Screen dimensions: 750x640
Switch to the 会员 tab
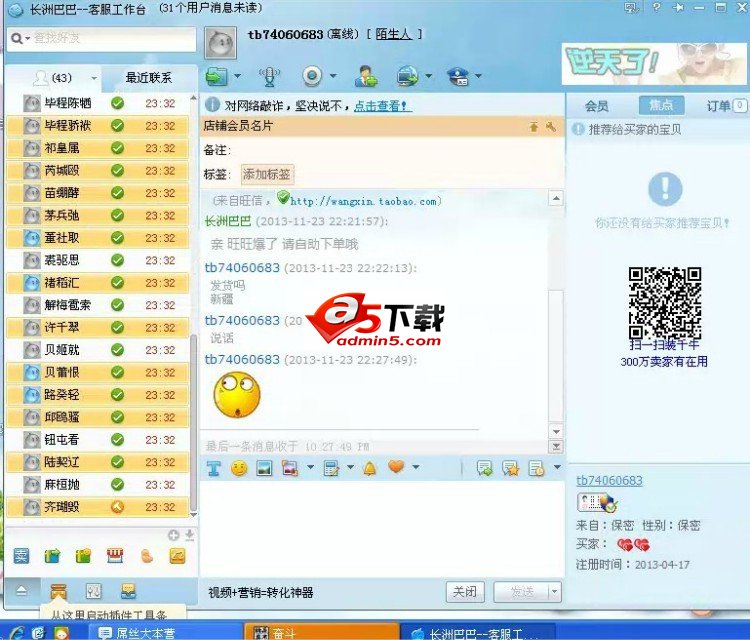pyautogui.click(x=597, y=106)
